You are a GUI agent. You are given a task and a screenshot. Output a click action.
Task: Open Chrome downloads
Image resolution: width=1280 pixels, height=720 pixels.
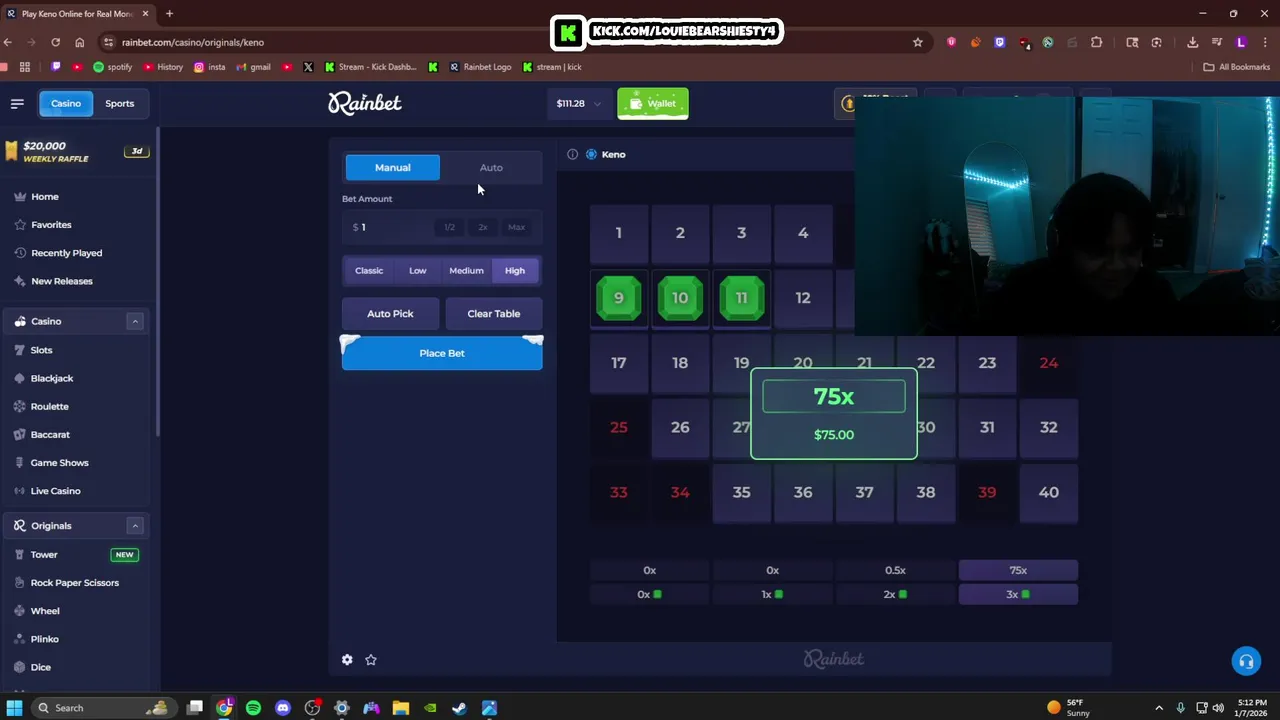(x=1192, y=42)
